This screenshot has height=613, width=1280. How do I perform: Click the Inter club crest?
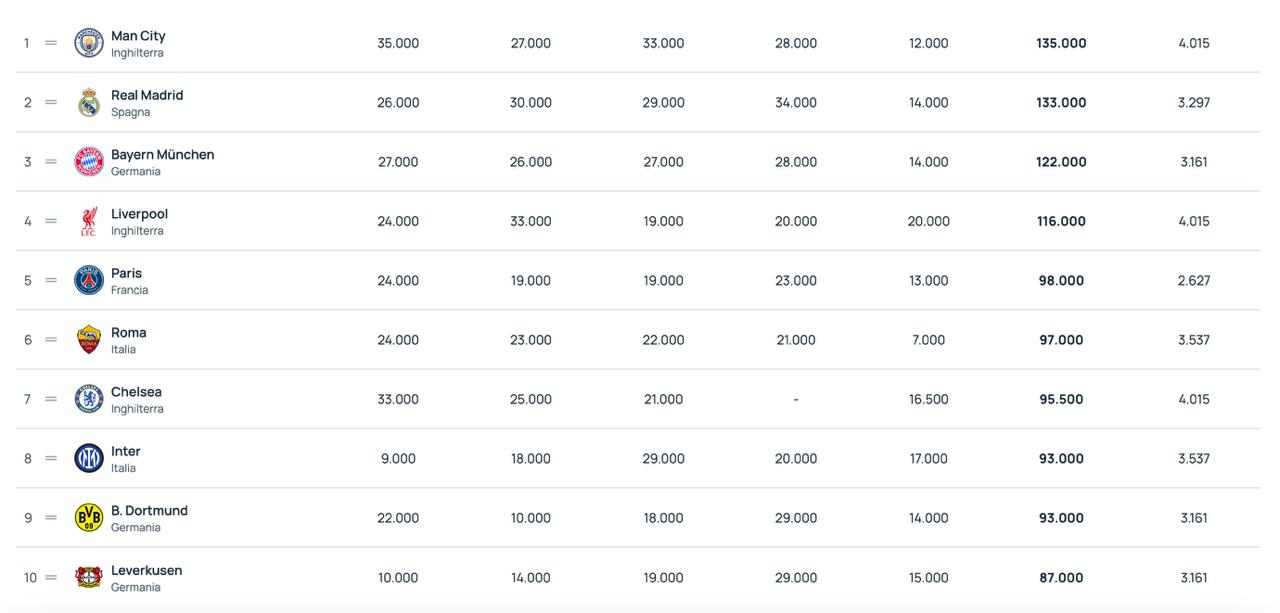89,458
